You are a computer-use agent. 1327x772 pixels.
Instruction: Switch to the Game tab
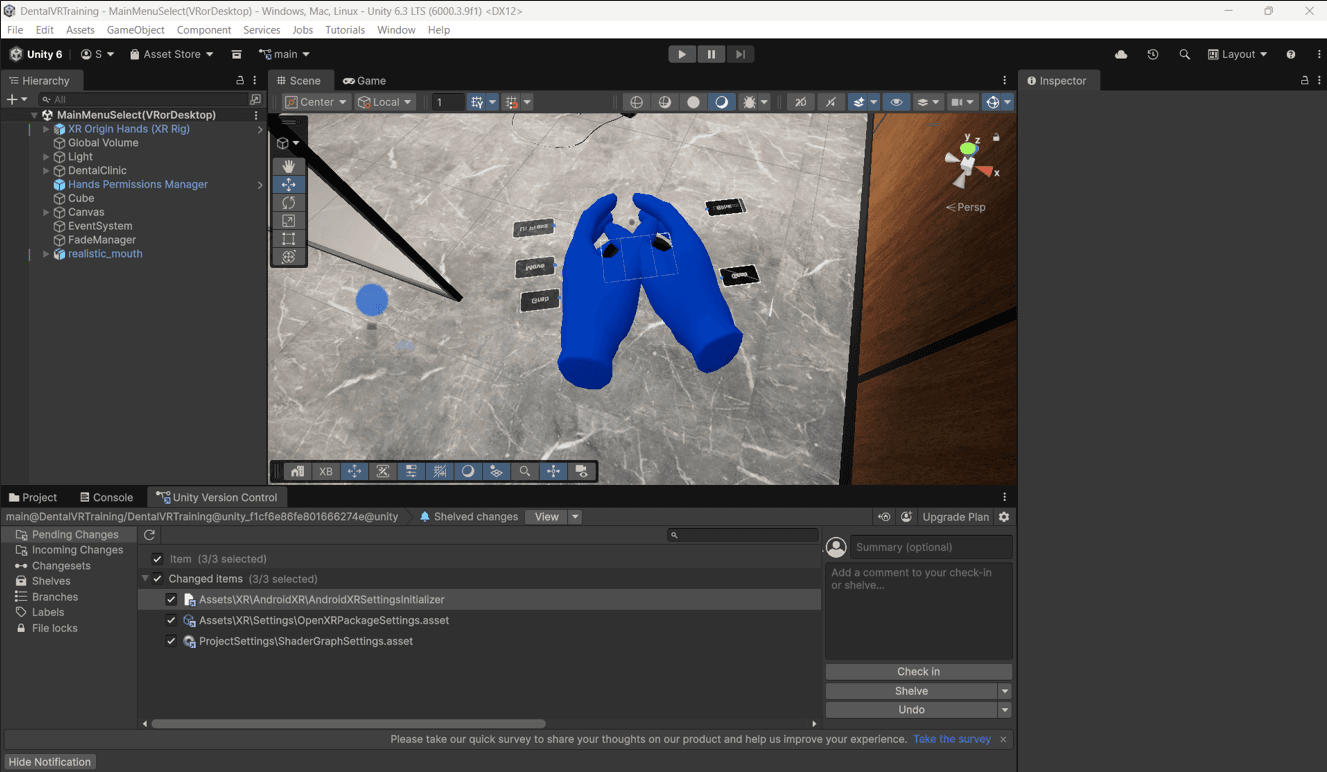coord(365,81)
